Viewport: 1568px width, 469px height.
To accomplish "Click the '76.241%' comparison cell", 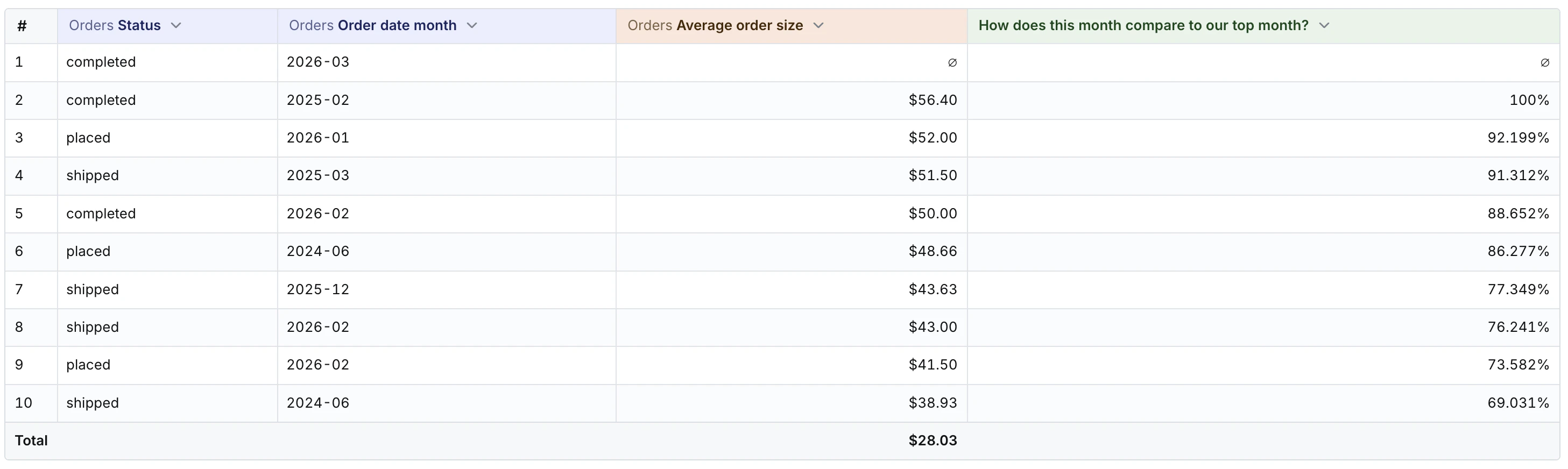I will click(x=1263, y=327).
